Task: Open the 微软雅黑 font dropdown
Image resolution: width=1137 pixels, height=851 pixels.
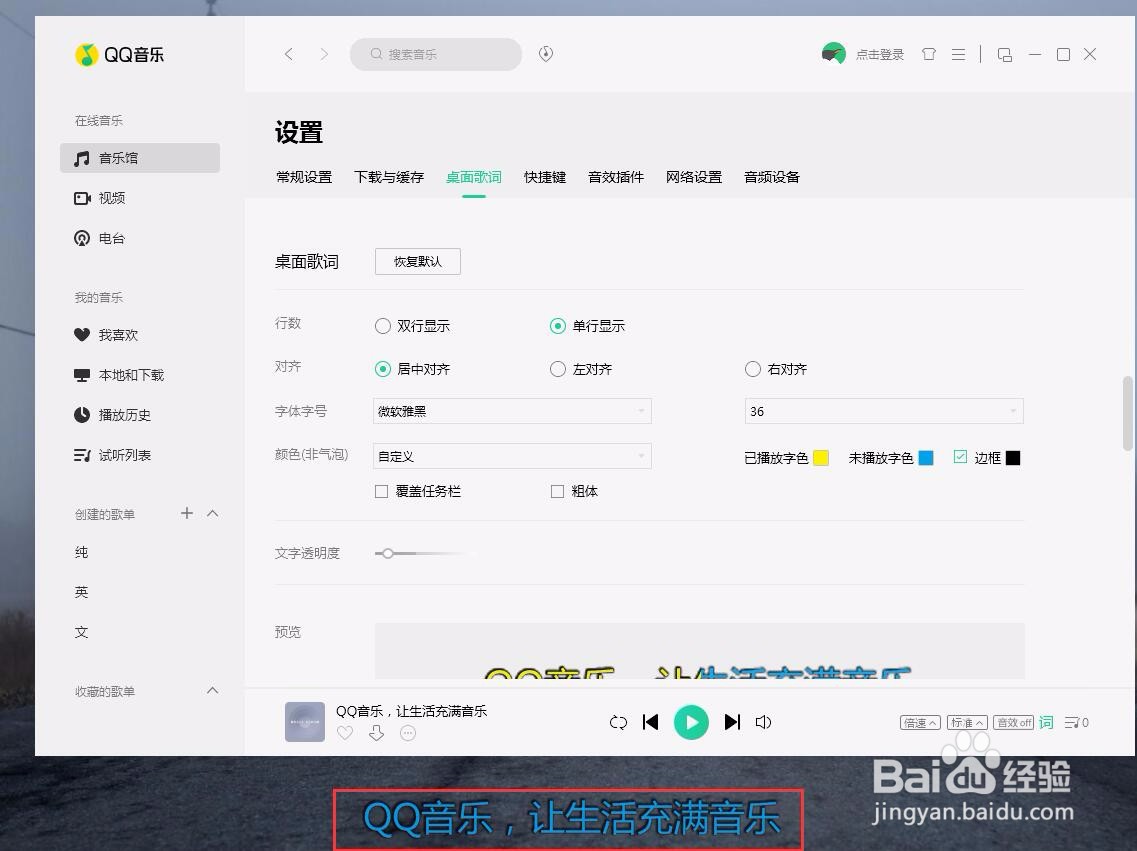Action: point(511,411)
